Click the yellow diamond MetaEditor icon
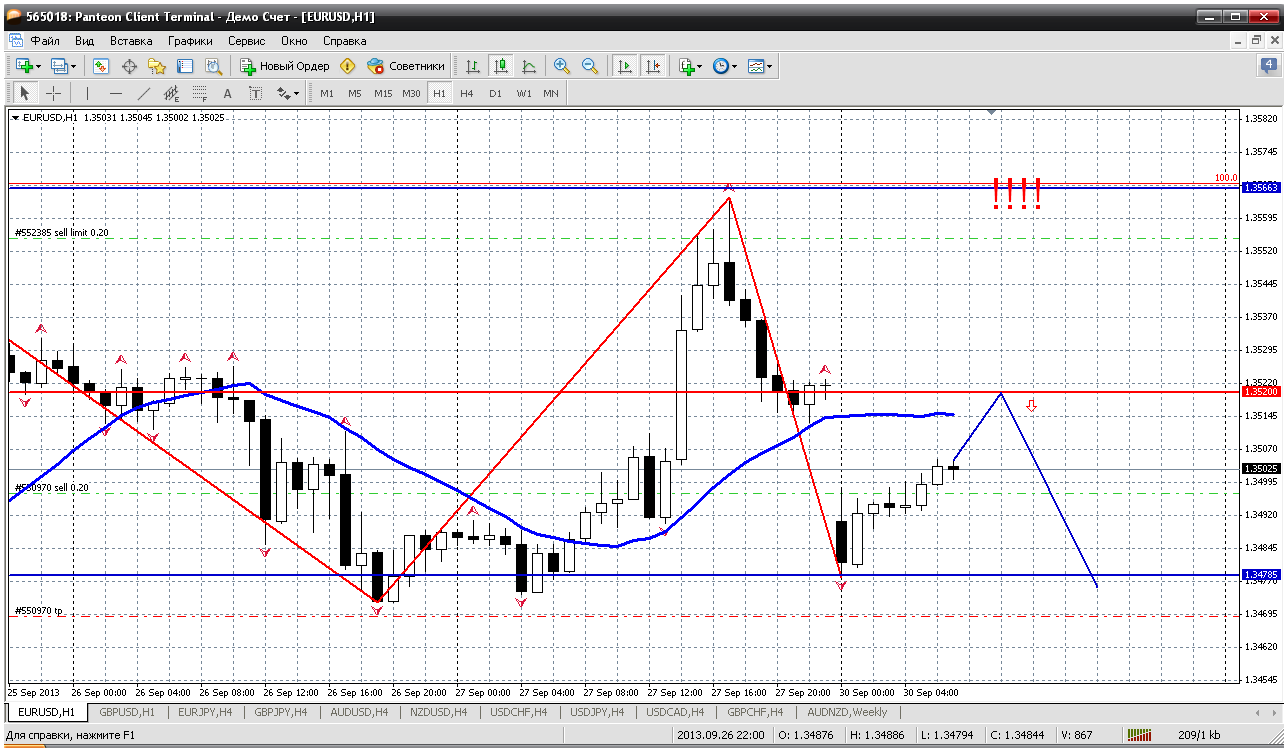Viewport: 1288px width, 748px height. pyautogui.click(x=348, y=66)
